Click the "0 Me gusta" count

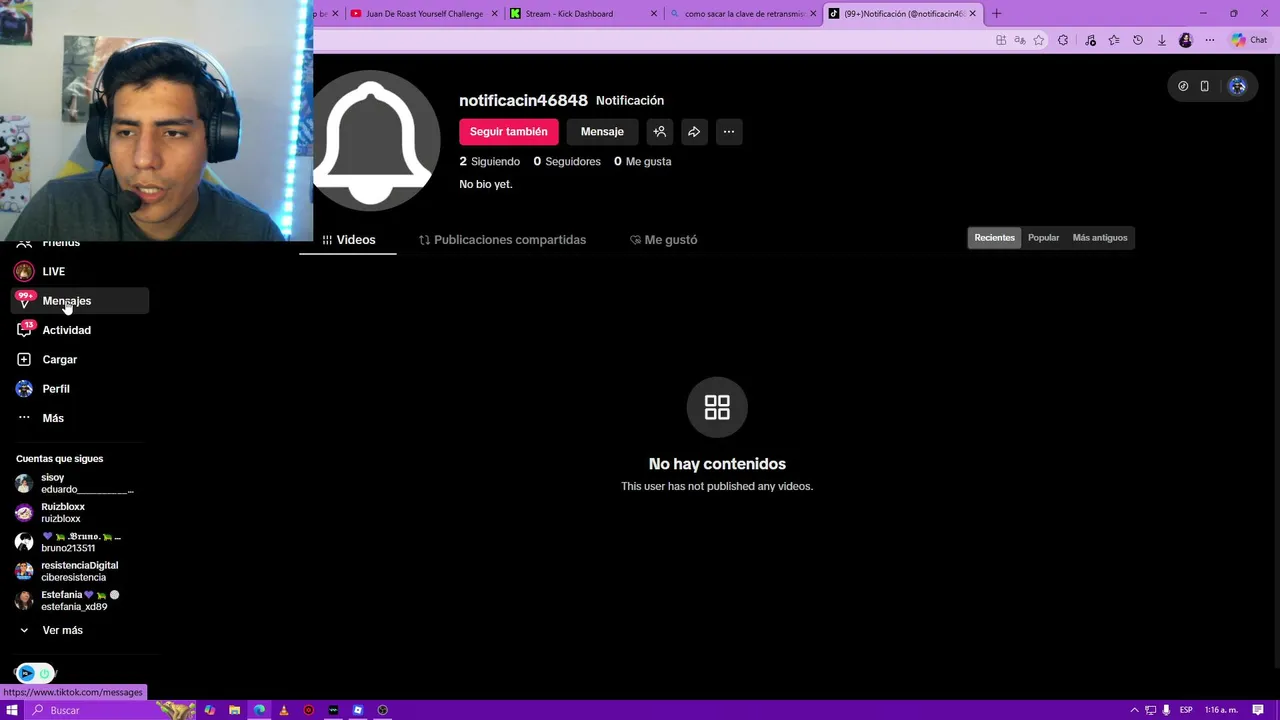(643, 161)
